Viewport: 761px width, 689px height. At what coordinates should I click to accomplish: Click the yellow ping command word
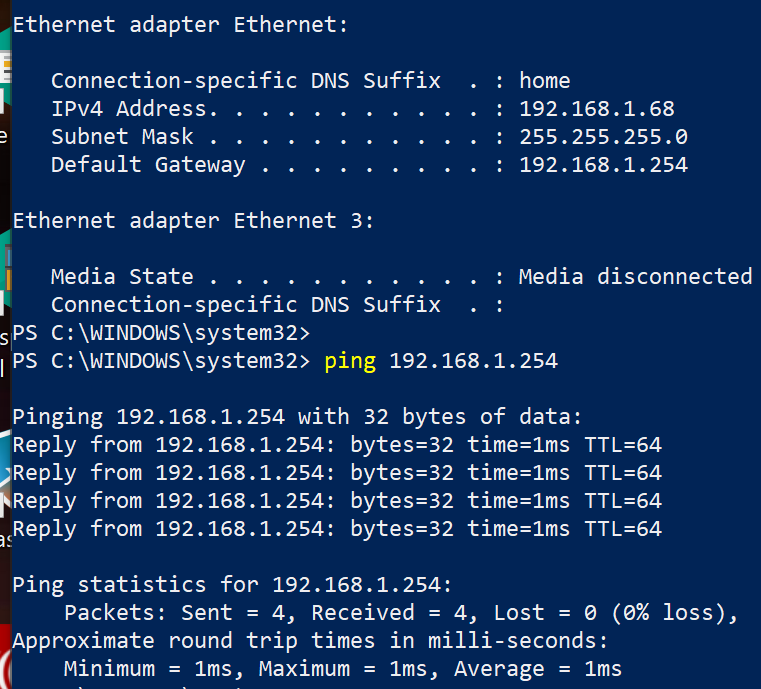pyautogui.click(x=350, y=361)
